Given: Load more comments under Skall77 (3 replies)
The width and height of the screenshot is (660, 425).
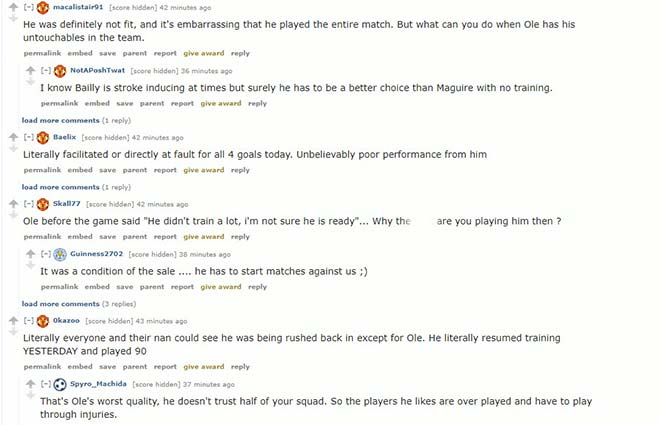Looking at the screenshot, I should tap(59, 303).
